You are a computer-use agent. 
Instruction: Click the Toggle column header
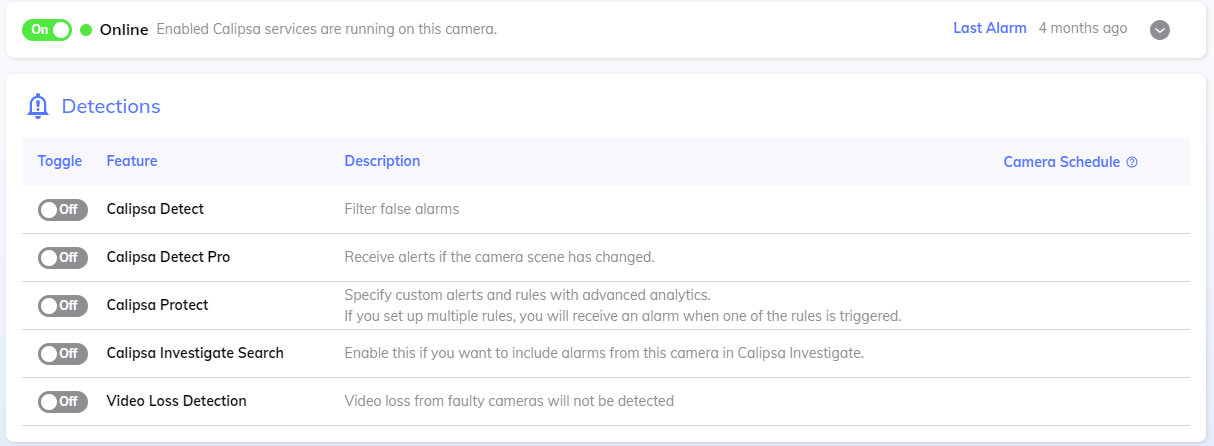[60, 161]
